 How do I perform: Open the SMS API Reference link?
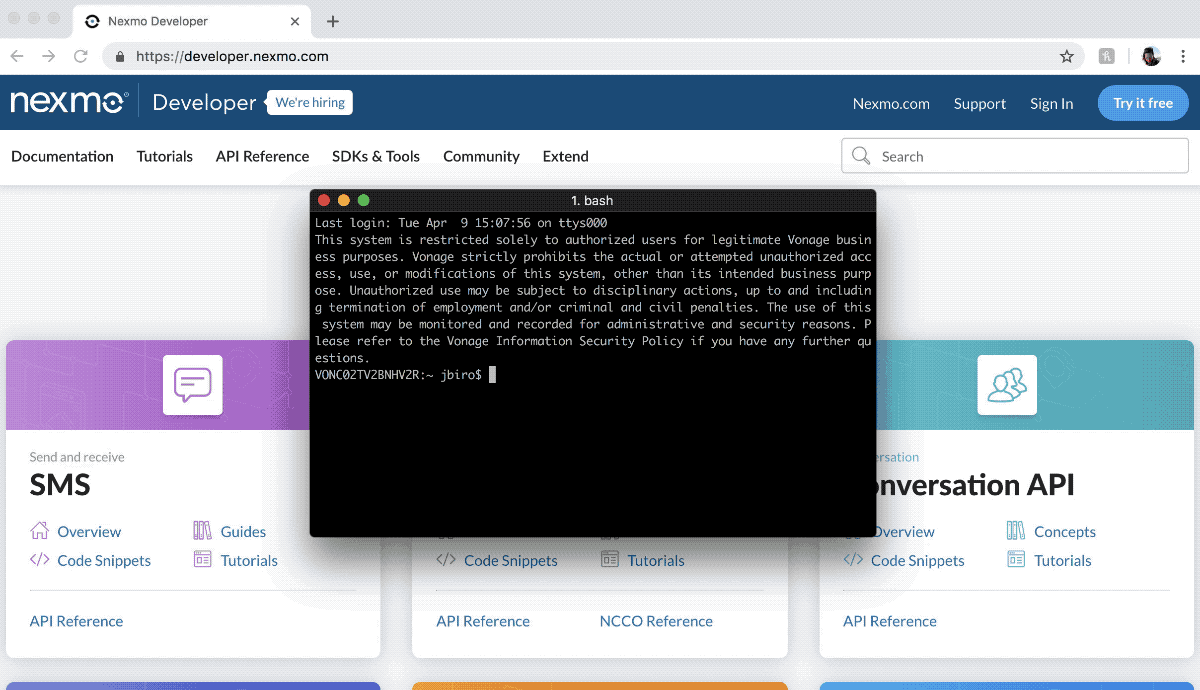coord(76,621)
